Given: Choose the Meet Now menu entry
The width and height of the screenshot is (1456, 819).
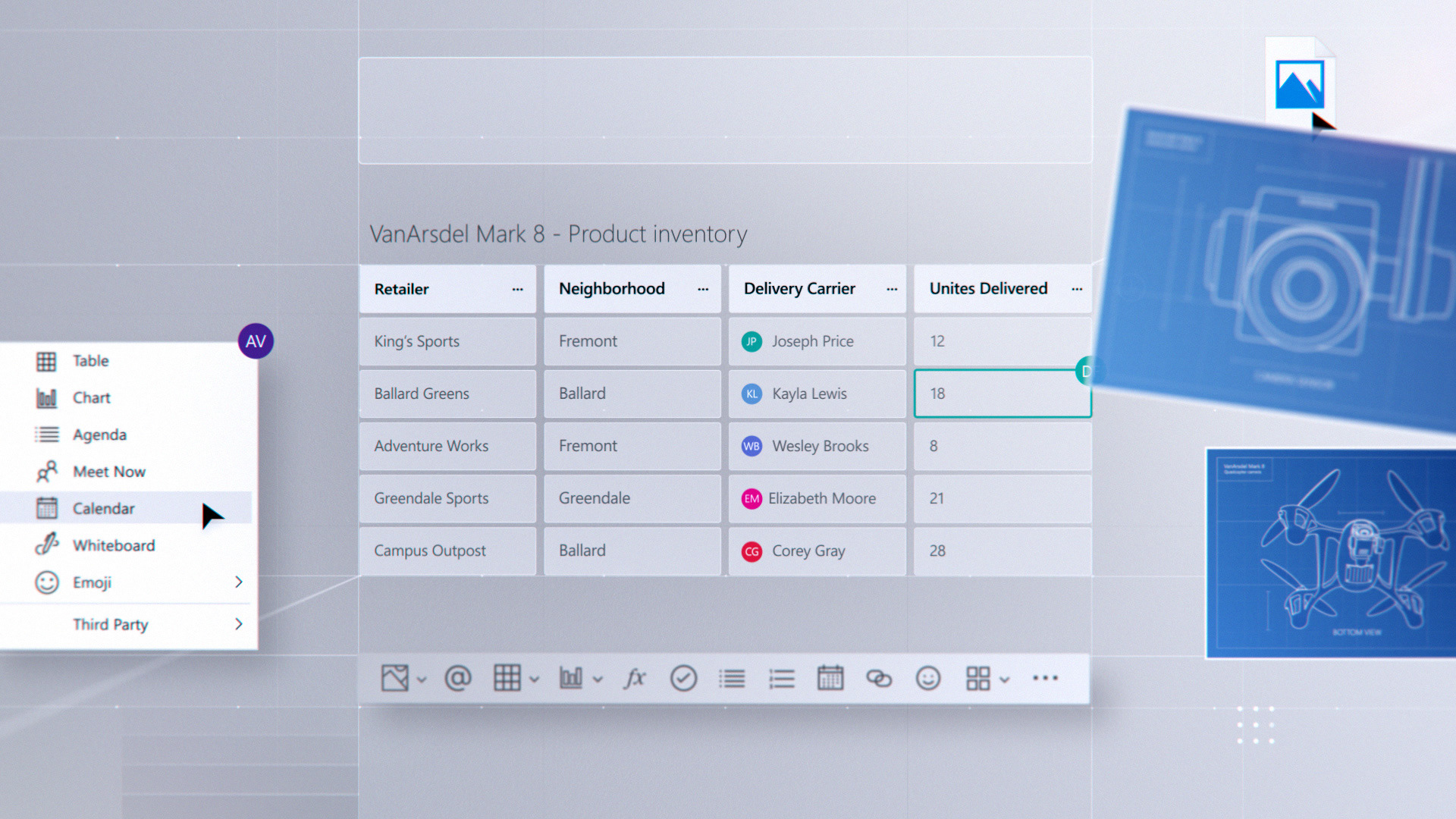Looking at the screenshot, I should (108, 472).
